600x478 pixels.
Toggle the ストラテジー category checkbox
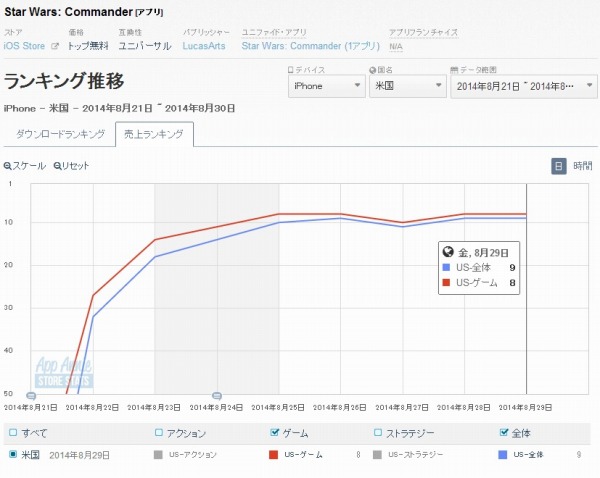(x=377, y=432)
